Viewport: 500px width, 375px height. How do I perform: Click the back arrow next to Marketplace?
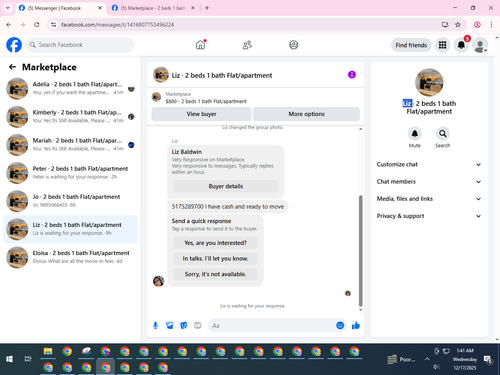point(12,67)
